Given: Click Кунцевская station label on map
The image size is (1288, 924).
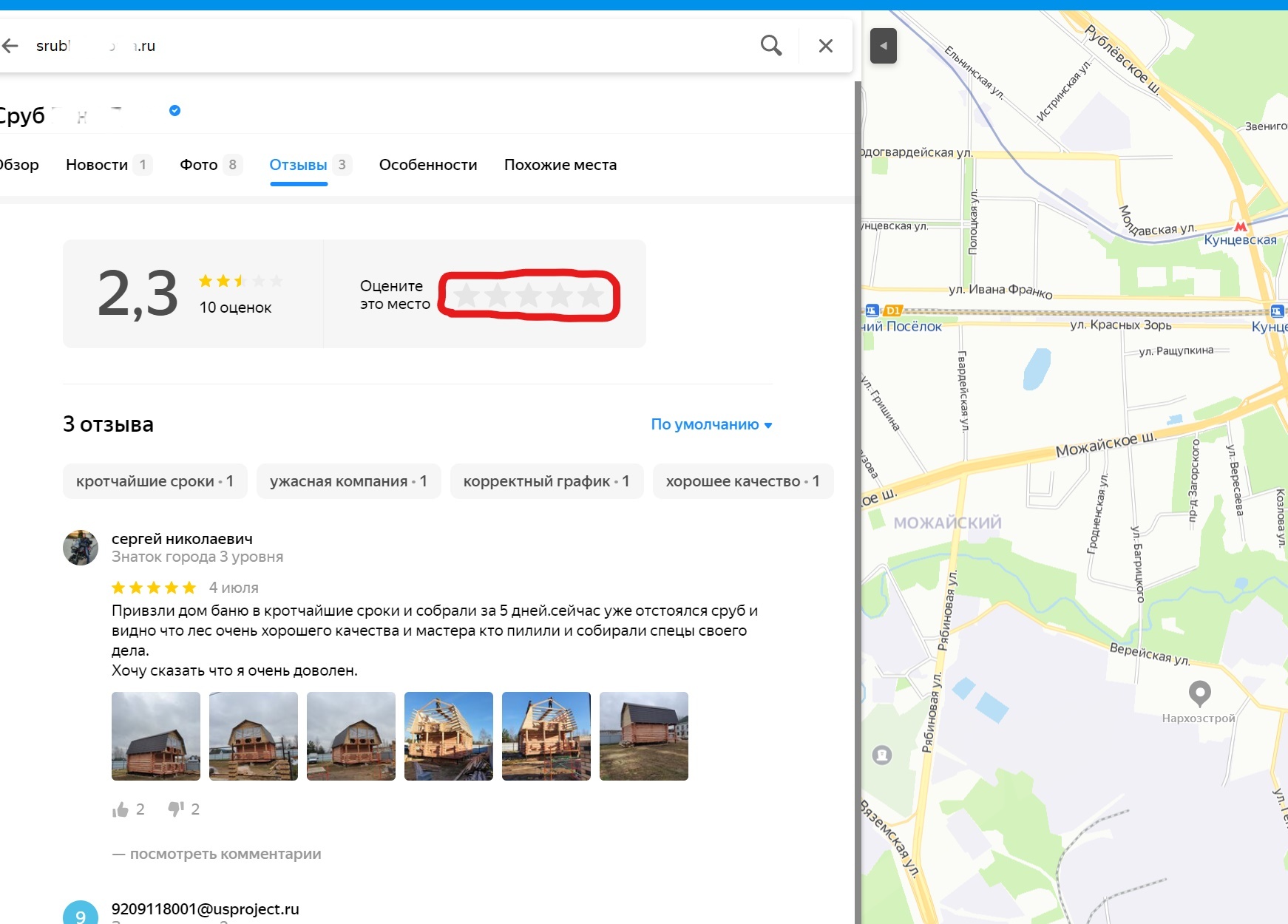Looking at the screenshot, I should pos(1240,240).
